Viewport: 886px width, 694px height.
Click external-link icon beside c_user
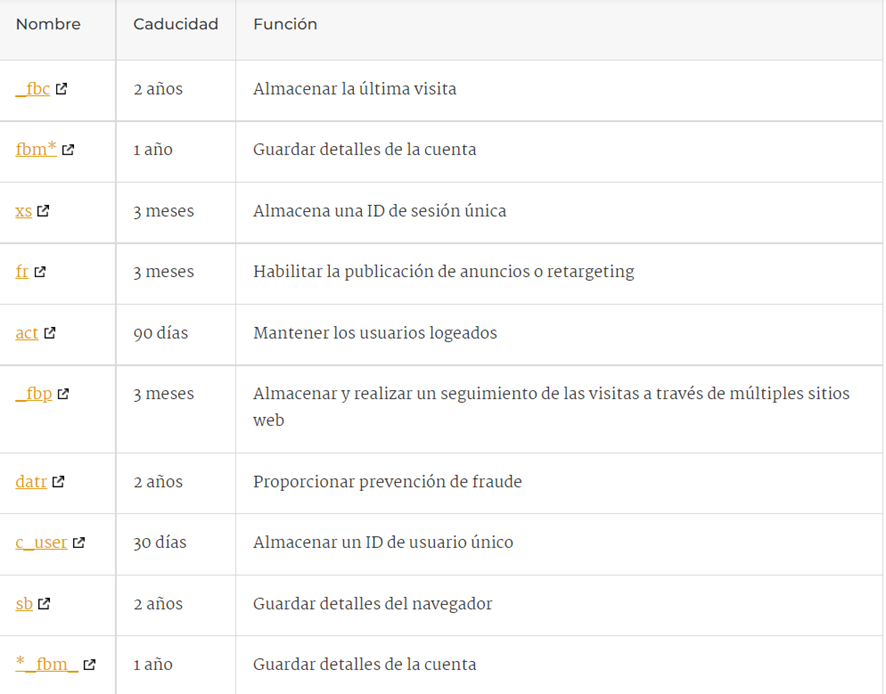(x=79, y=543)
